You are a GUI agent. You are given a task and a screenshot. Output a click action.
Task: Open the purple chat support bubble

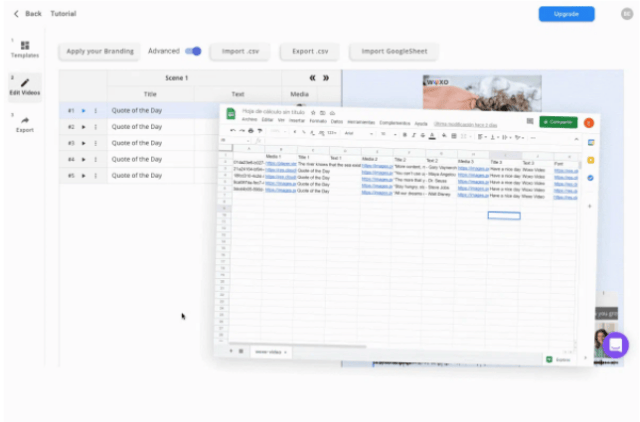pyautogui.click(x=616, y=345)
